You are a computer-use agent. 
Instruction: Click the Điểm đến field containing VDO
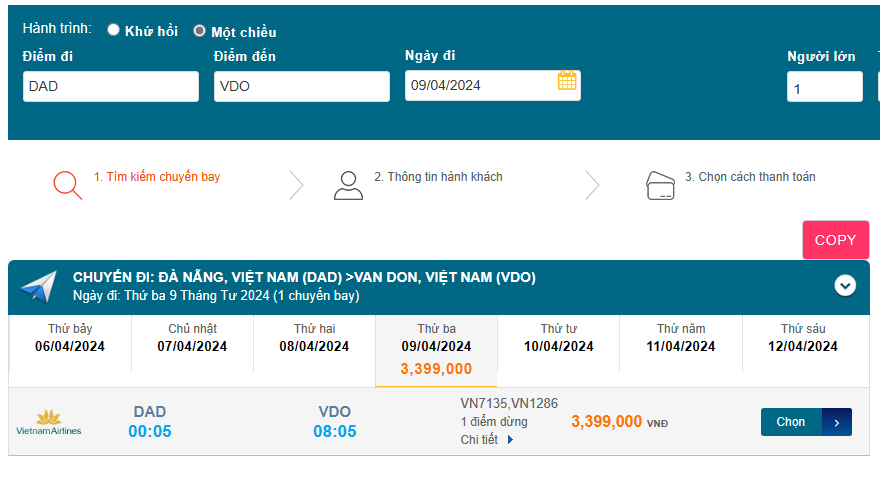coord(301,87)
